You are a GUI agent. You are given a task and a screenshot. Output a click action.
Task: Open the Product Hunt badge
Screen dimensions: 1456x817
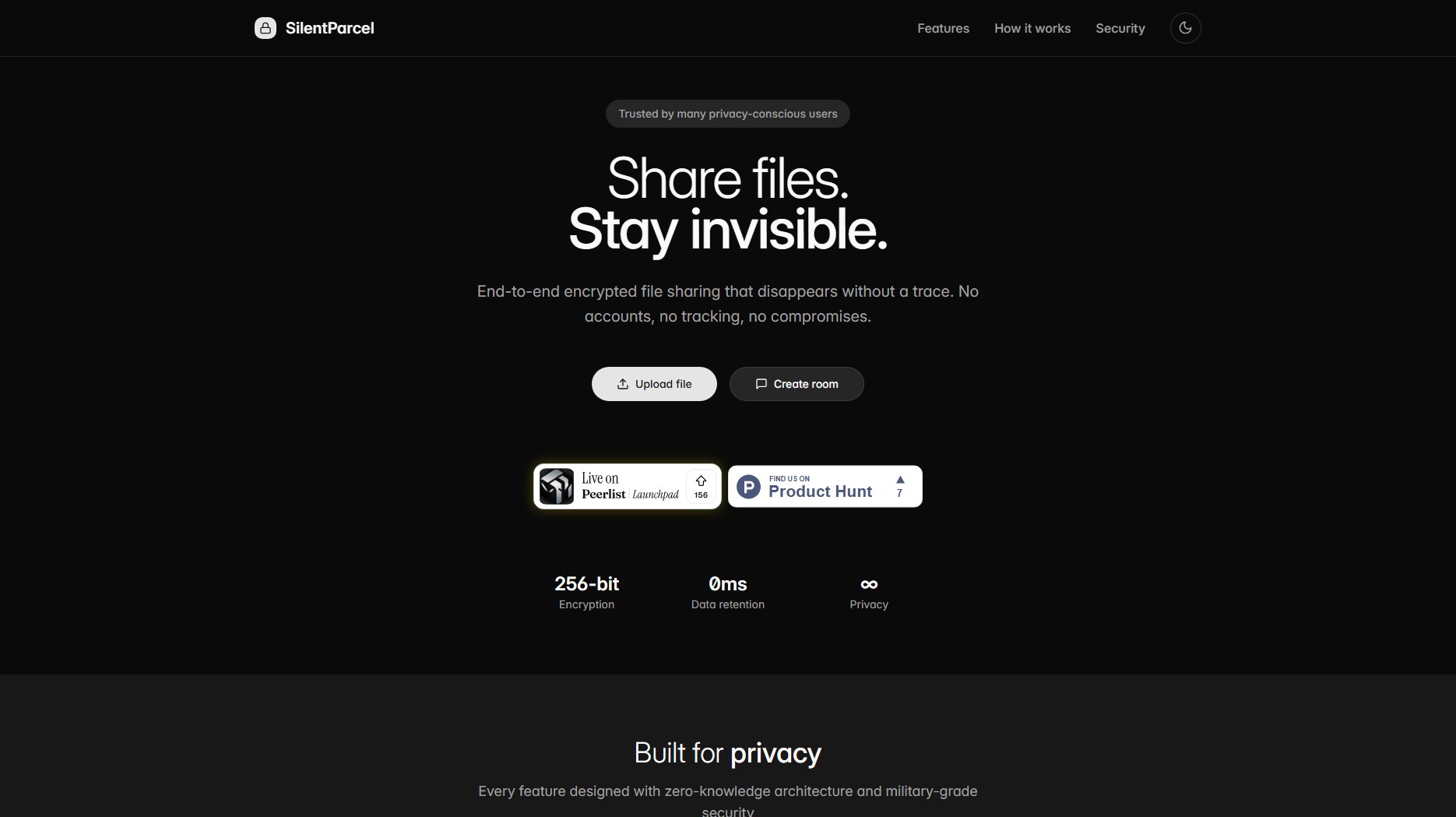tap(825, 486)
